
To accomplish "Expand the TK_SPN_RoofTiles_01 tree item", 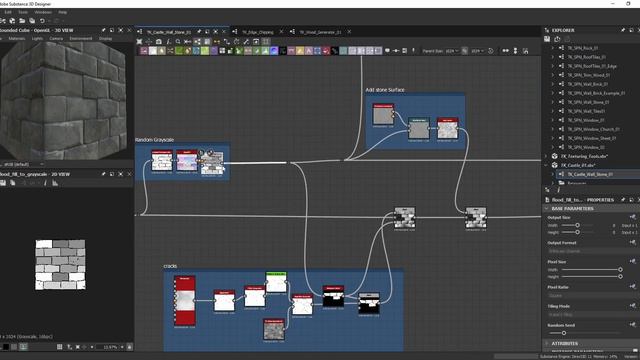I will click(x=553, y=57).
